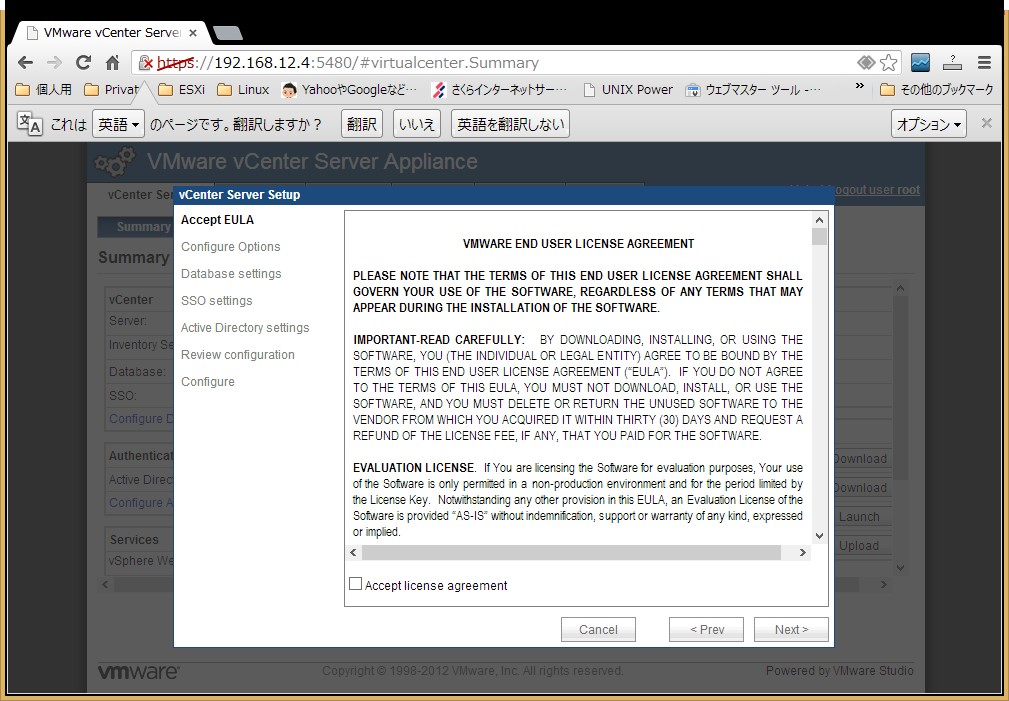Open the 英語 language dropdown
The image size is (1009, 701).
(118, 124)
